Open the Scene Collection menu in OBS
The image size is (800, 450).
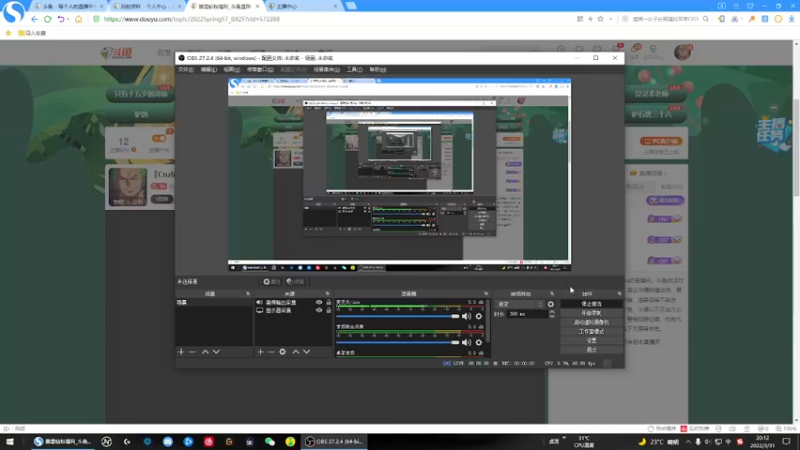tap(327, 69)
